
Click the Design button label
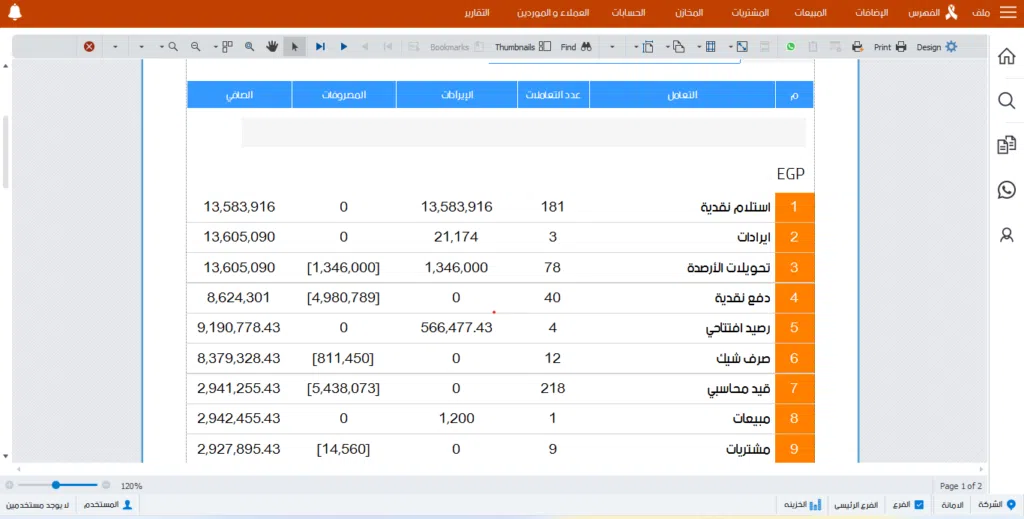point(928,47)
